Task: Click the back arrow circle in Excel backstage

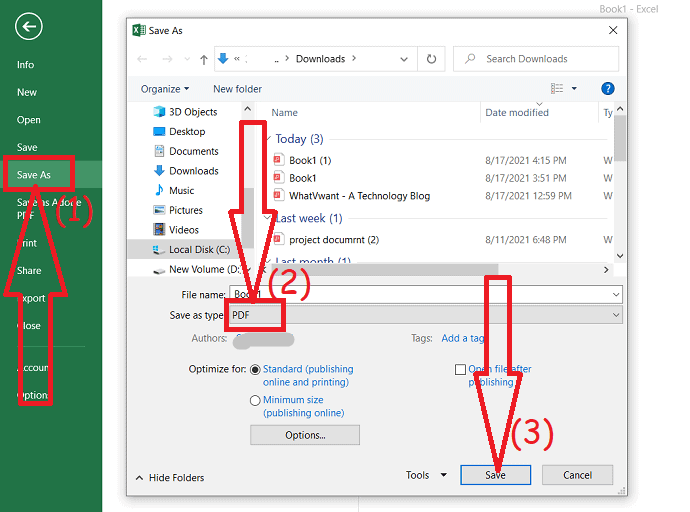Action: tap(29, 27)
